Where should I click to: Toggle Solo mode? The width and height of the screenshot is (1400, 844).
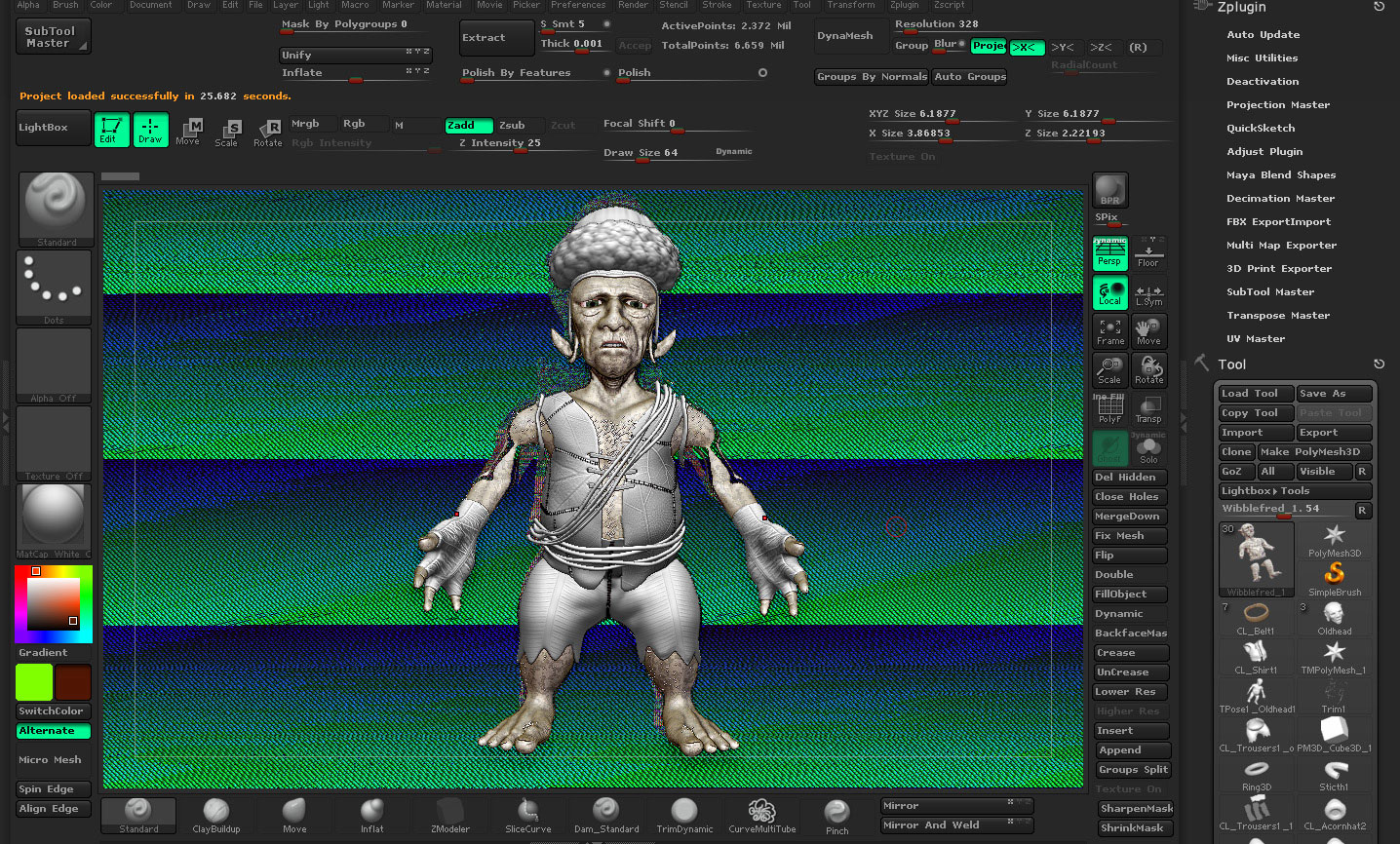(1148, 448)
